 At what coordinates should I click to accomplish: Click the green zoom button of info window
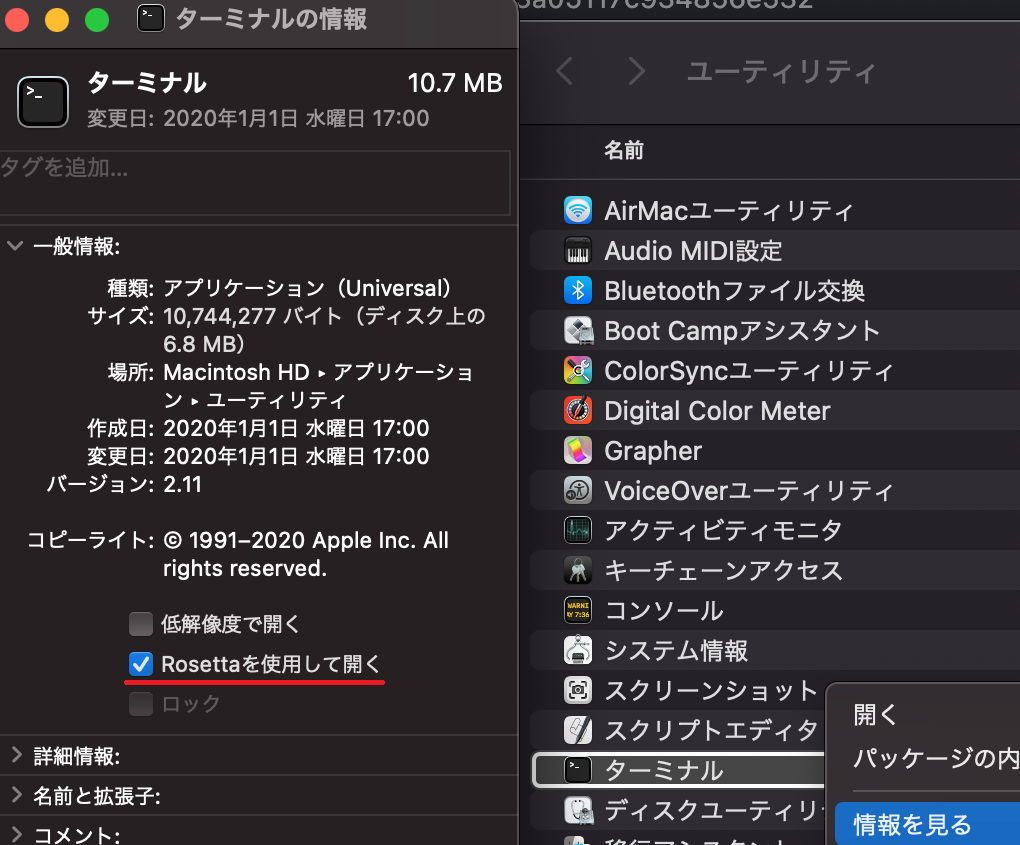(97, 20)
